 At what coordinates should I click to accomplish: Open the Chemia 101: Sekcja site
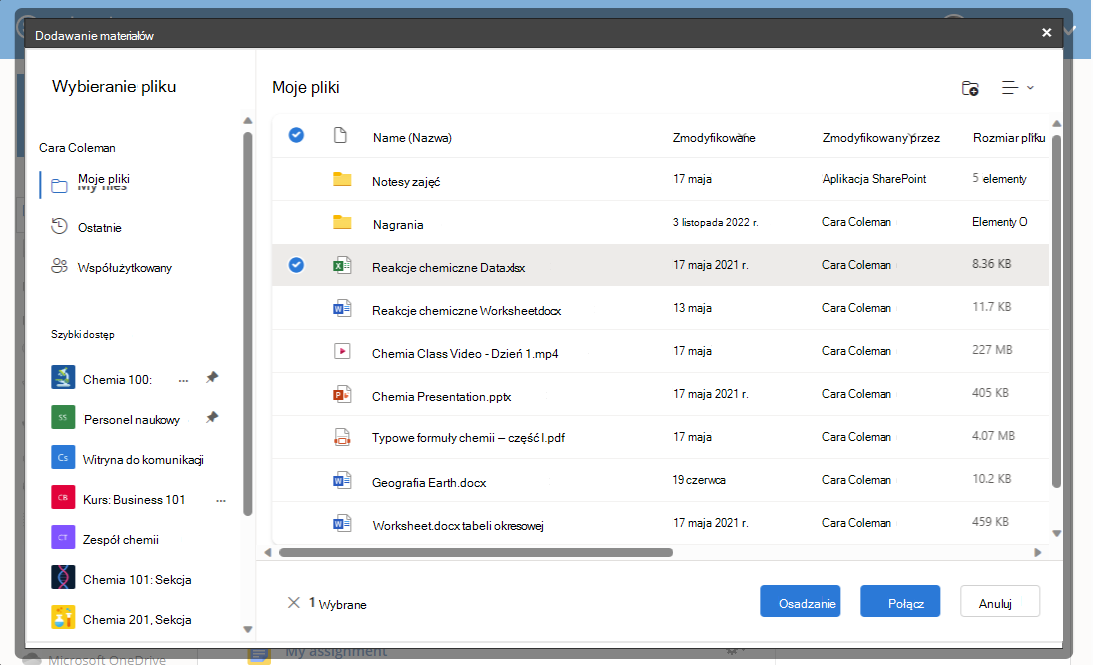click(137, 580)
